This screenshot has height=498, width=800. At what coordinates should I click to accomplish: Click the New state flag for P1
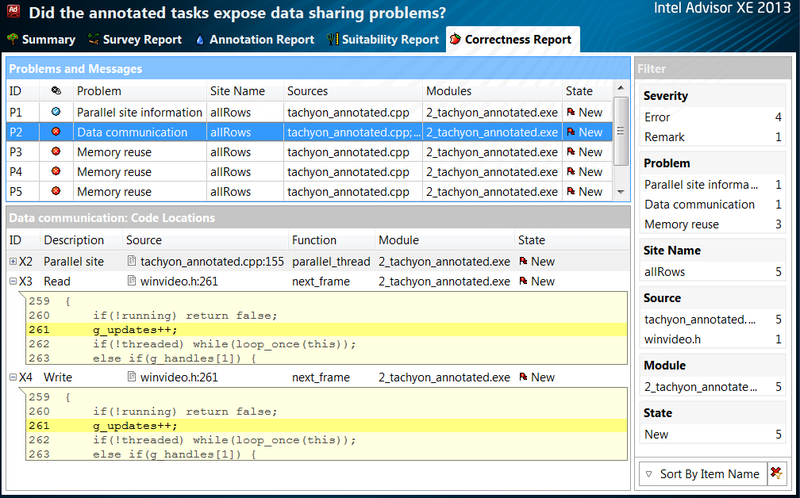(571, 112)
